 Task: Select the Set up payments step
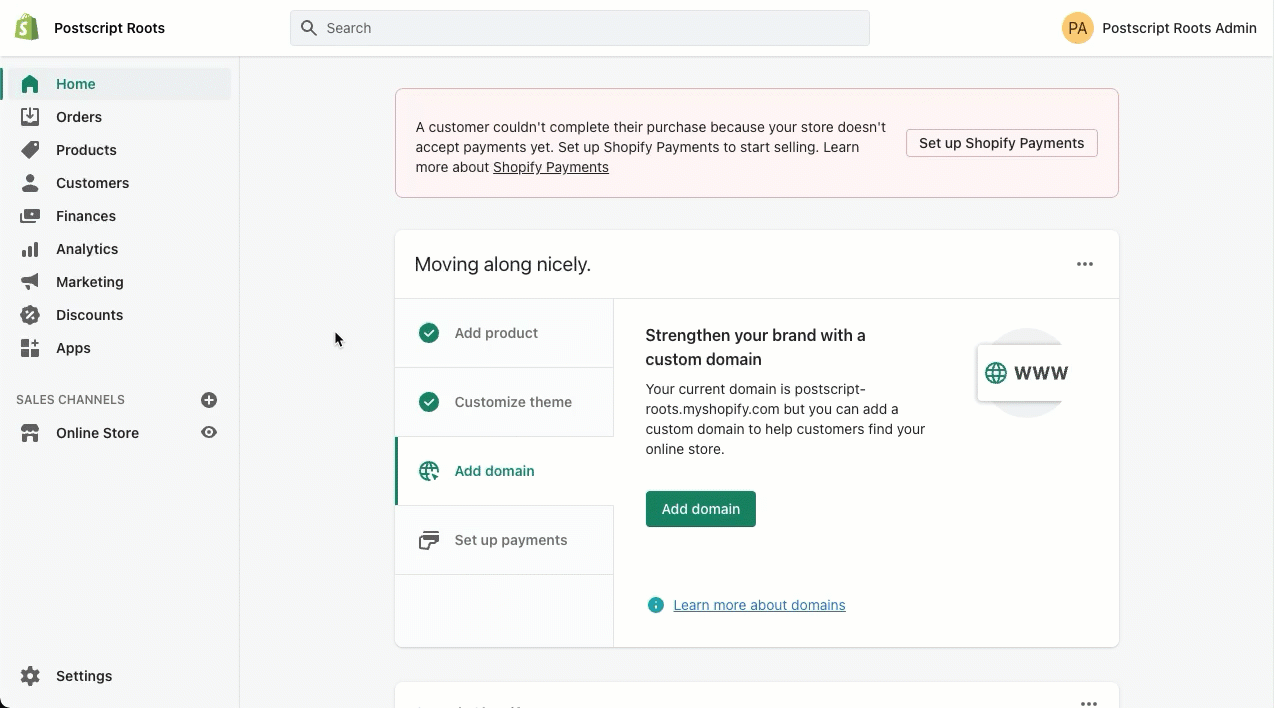[510, 540]
